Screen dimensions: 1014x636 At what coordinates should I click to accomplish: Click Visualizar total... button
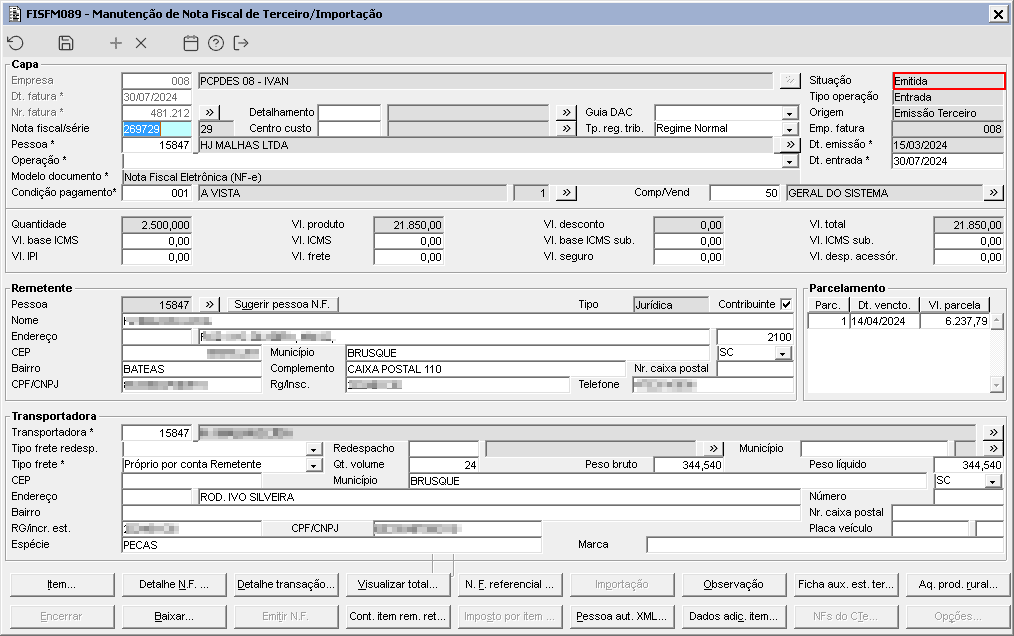pos(398,584)
